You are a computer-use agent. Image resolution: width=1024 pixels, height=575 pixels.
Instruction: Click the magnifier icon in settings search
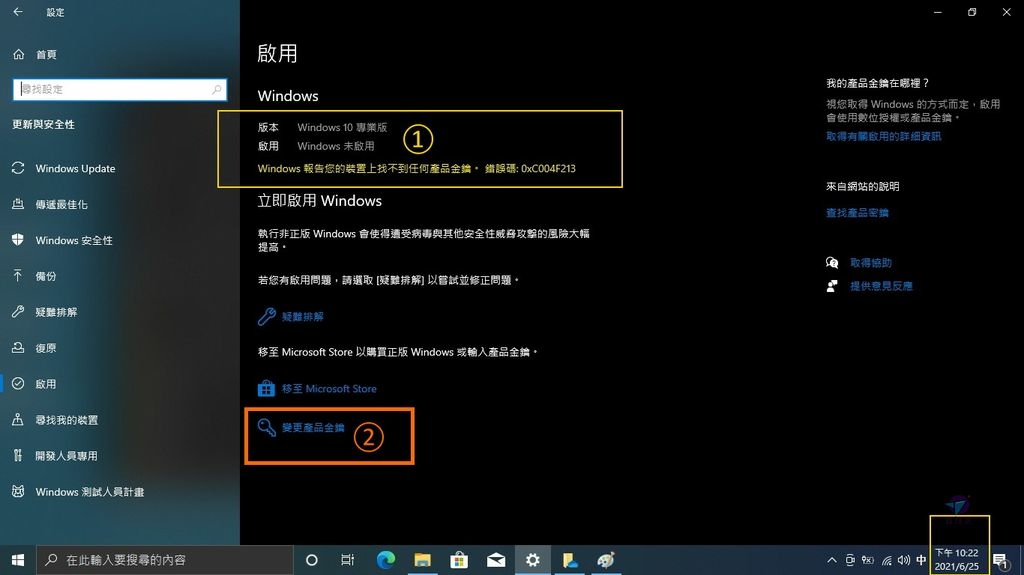click(217, 90)
